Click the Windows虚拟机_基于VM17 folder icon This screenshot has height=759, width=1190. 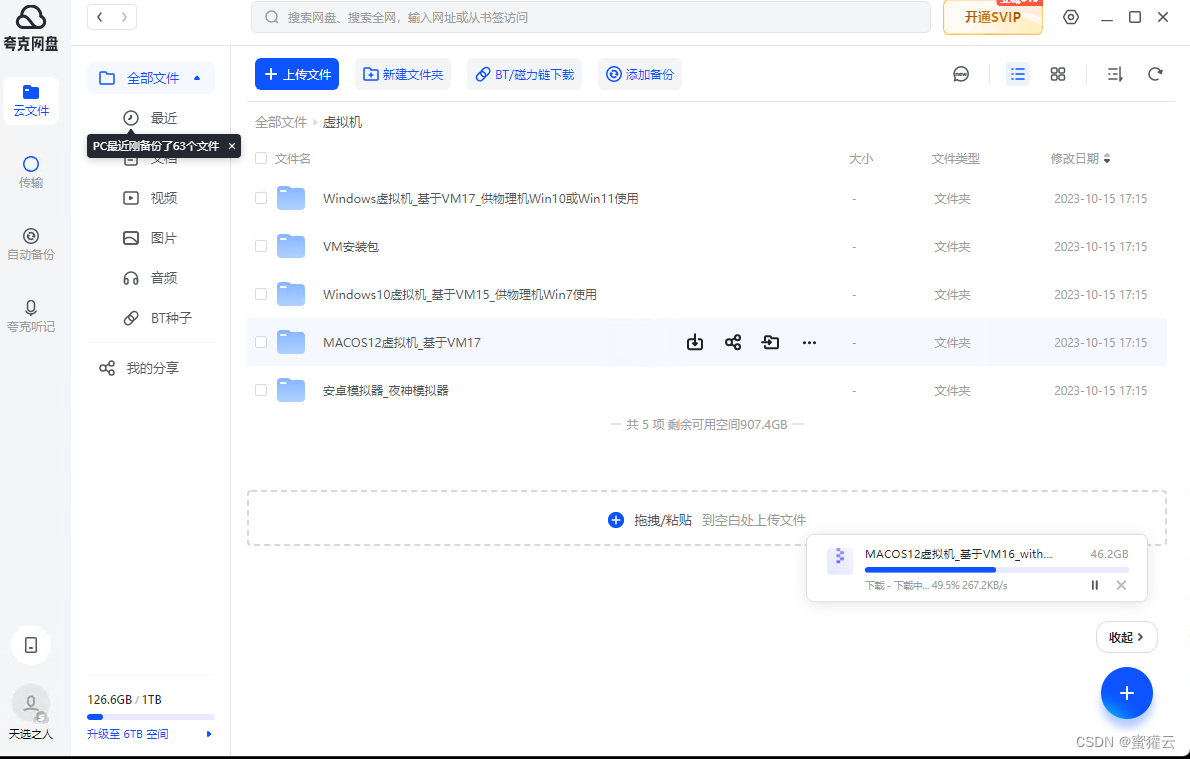pos(291,199)
